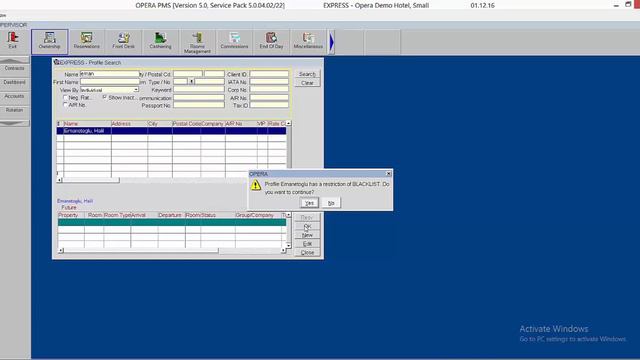Select the highlighted teal reservation row
640x360 pixels.
[x=172, y=222]
